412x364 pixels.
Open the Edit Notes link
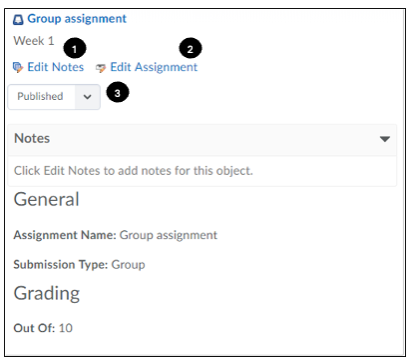(x=55, y=67)
